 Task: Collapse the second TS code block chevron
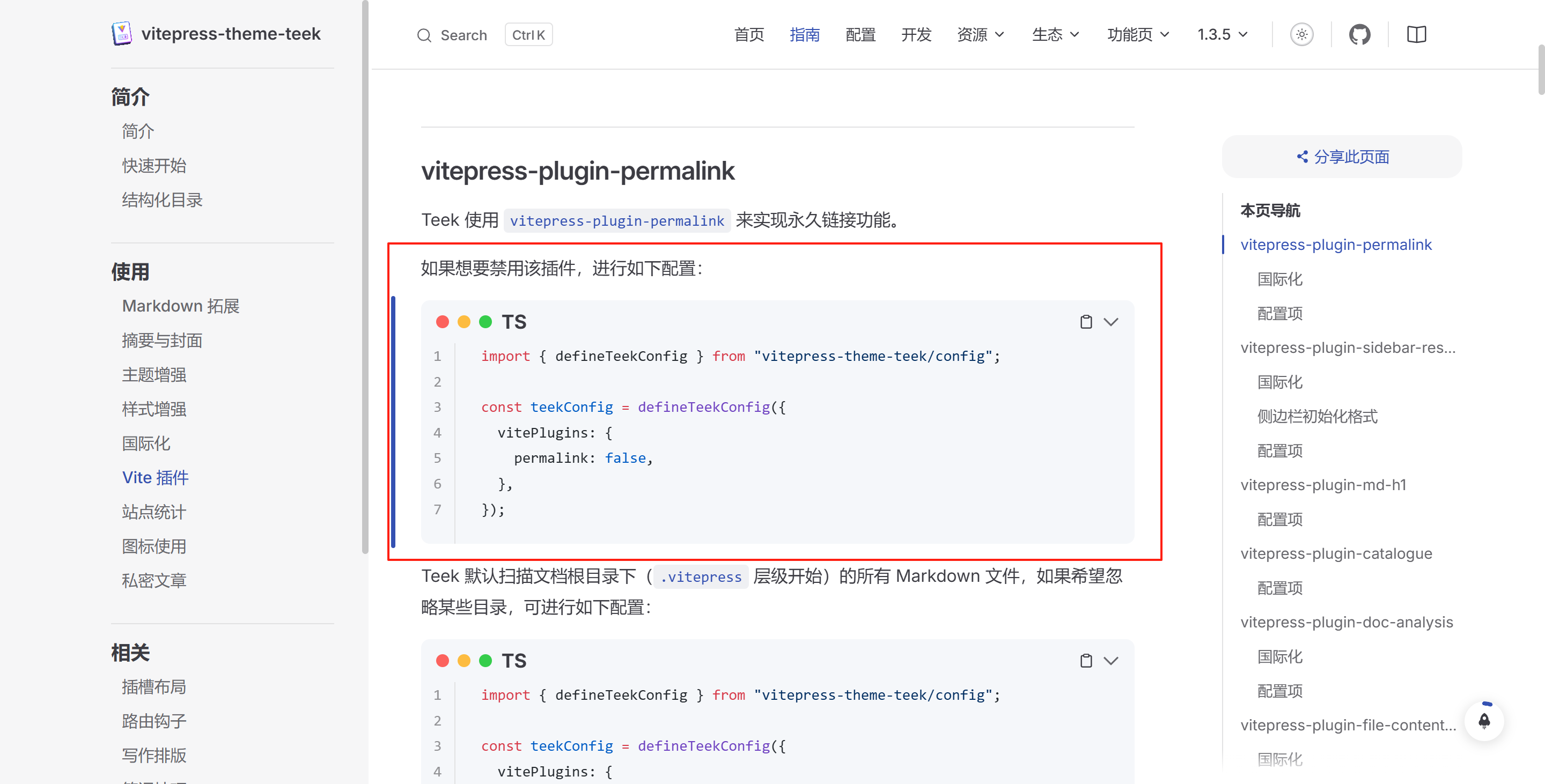click(1111, 661)
